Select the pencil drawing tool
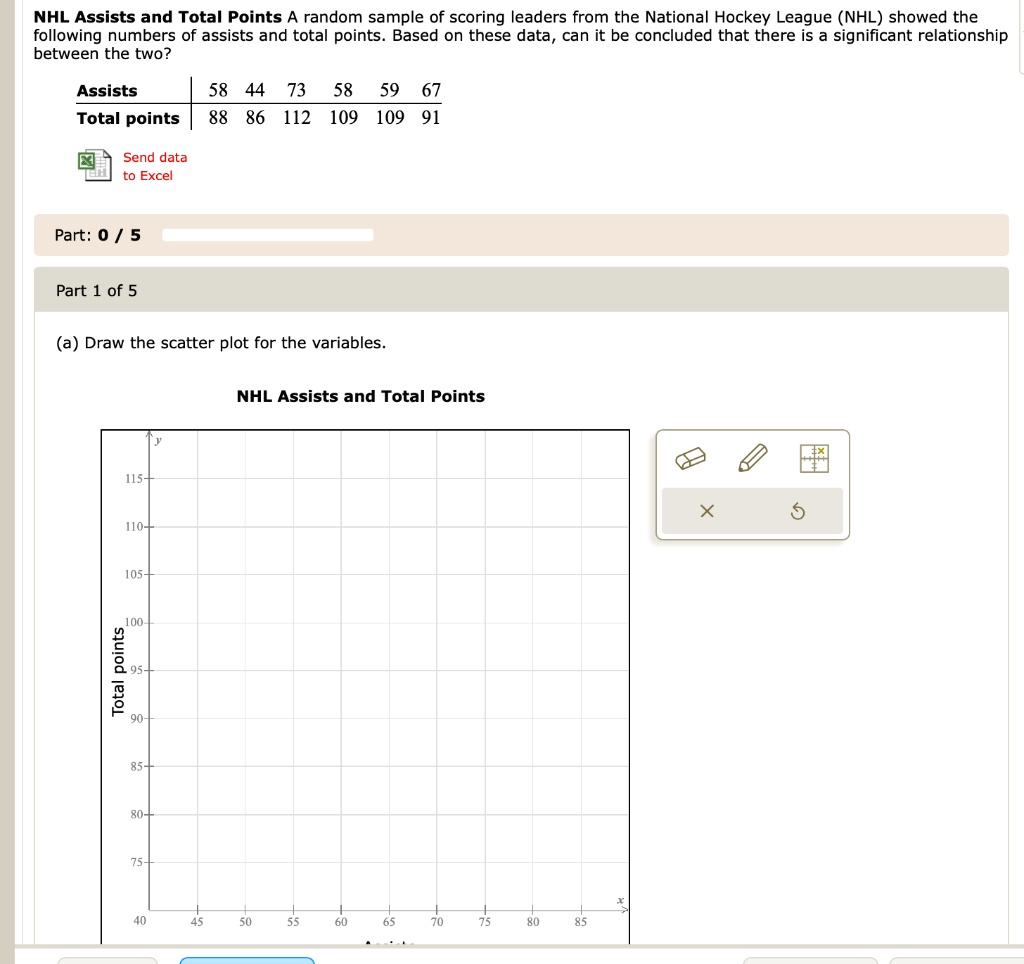Image resolution: width=1024 pixels, height=964 pixels. [751, 459]
